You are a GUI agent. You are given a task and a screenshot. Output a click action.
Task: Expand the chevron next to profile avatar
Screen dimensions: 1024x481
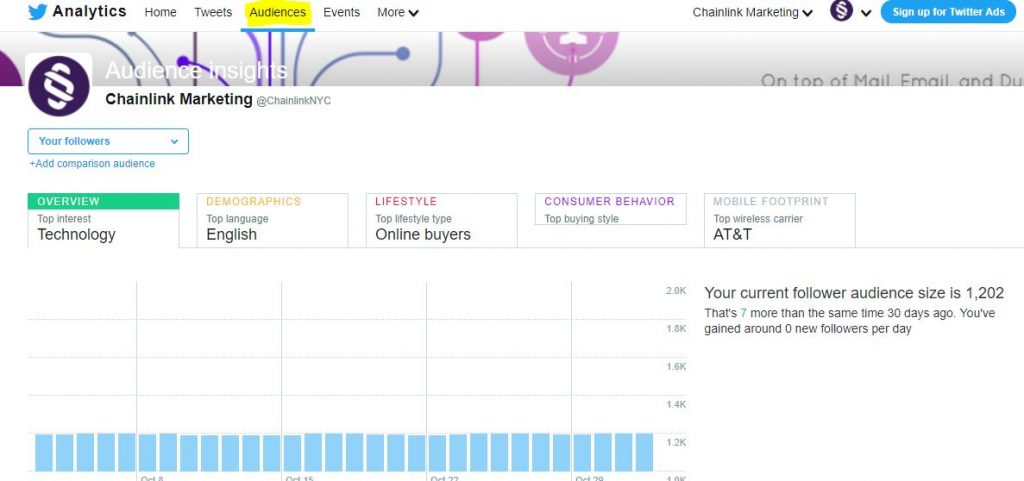866,13
